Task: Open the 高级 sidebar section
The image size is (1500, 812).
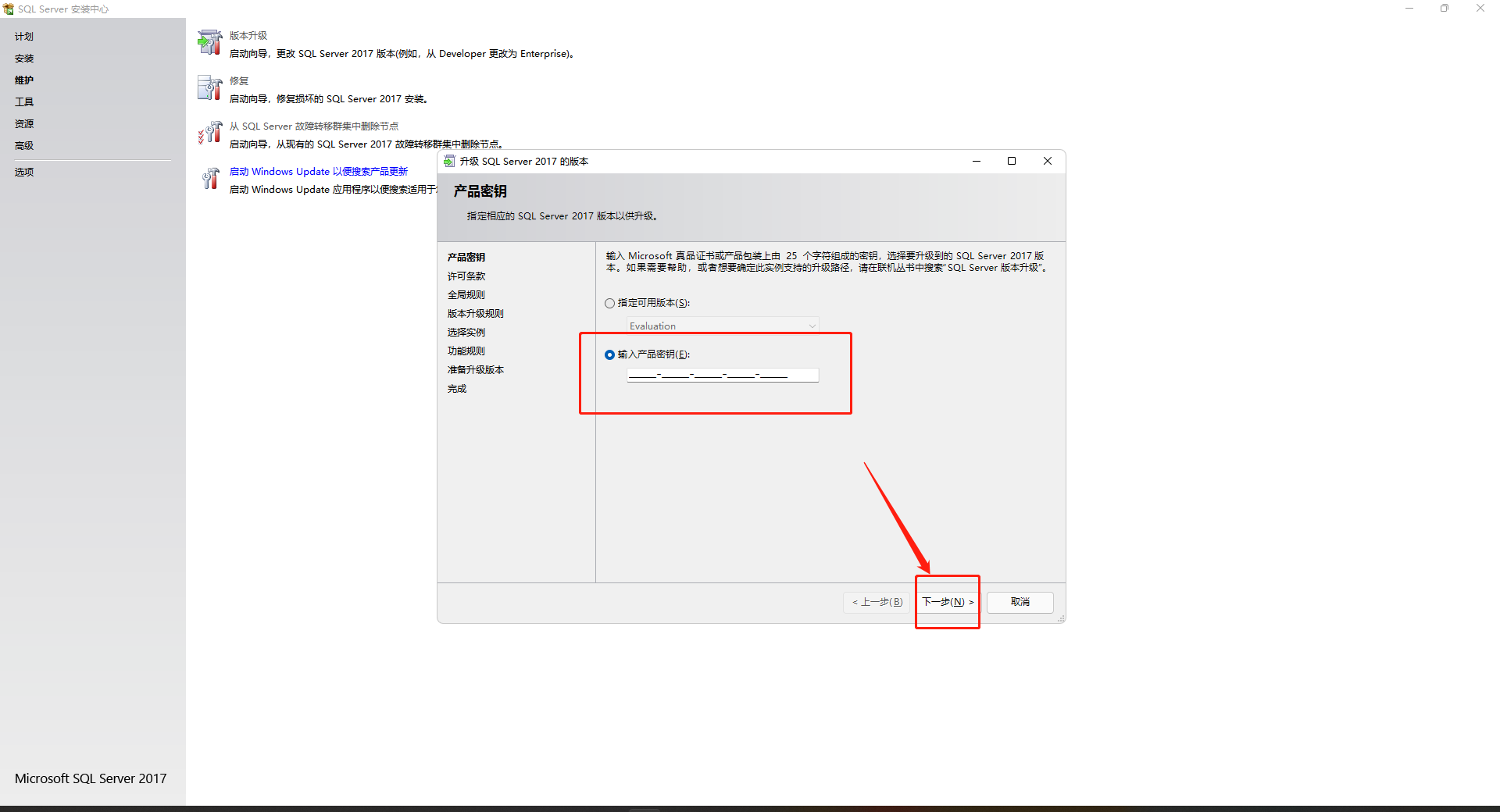Action: click(x=24, y=146)
